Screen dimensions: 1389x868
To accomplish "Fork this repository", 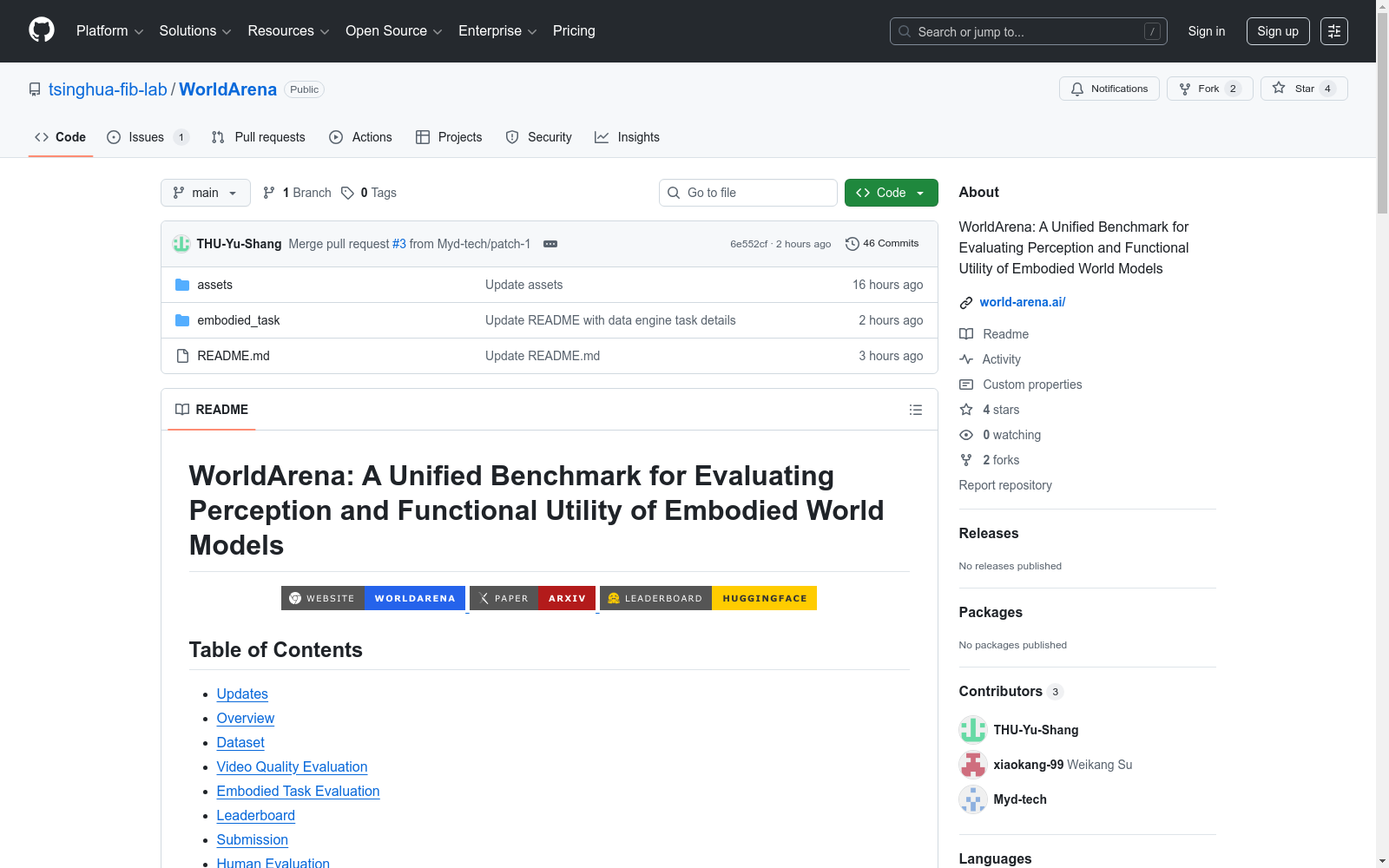I will click(x=1210, y=89).
